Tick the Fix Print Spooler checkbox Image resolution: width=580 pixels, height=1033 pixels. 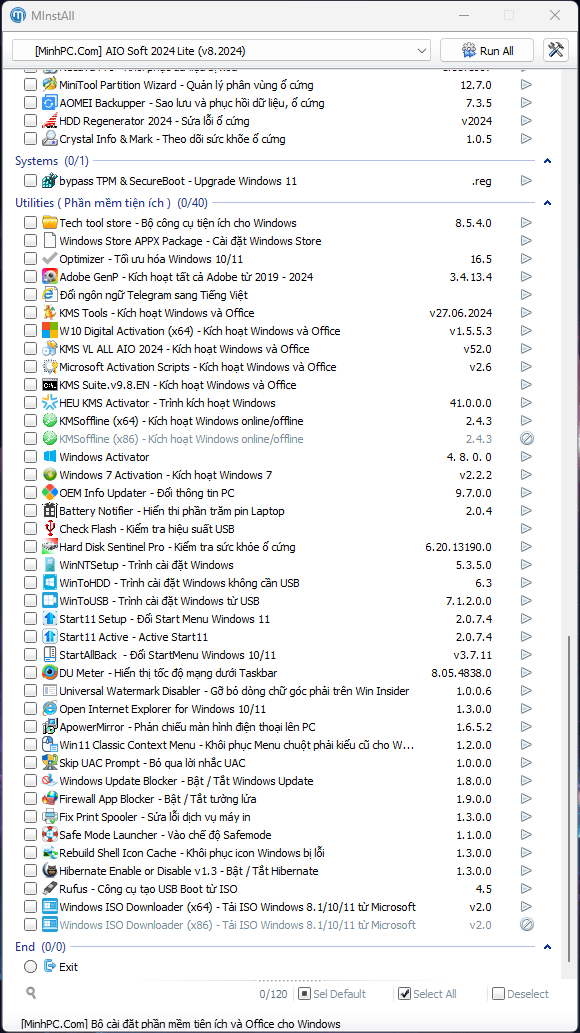[x=30, y=817]
